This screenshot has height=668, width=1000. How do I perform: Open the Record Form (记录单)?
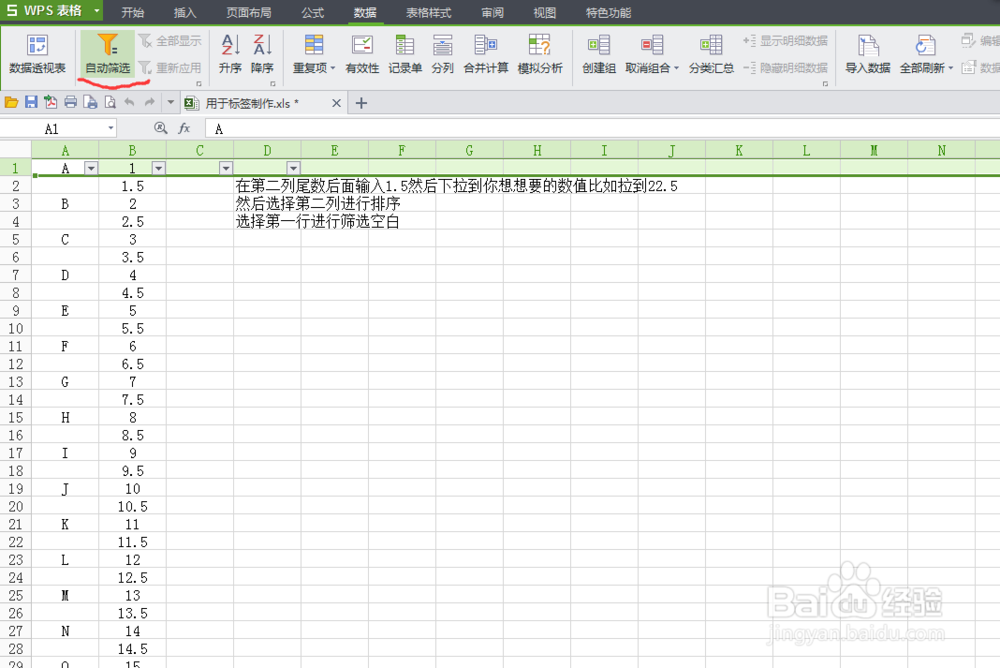click(x=405, y=54)
